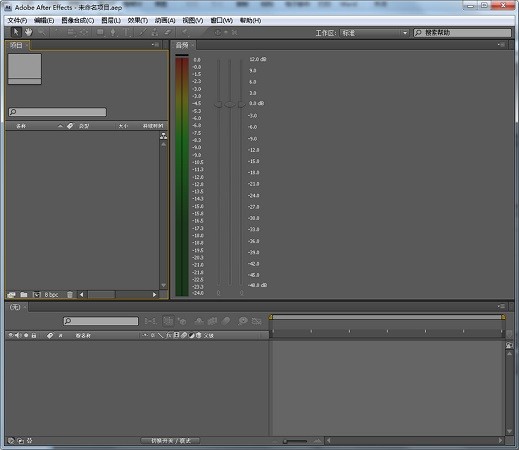
Task: Select the arrow Selection tool
Action: [16, 32]
